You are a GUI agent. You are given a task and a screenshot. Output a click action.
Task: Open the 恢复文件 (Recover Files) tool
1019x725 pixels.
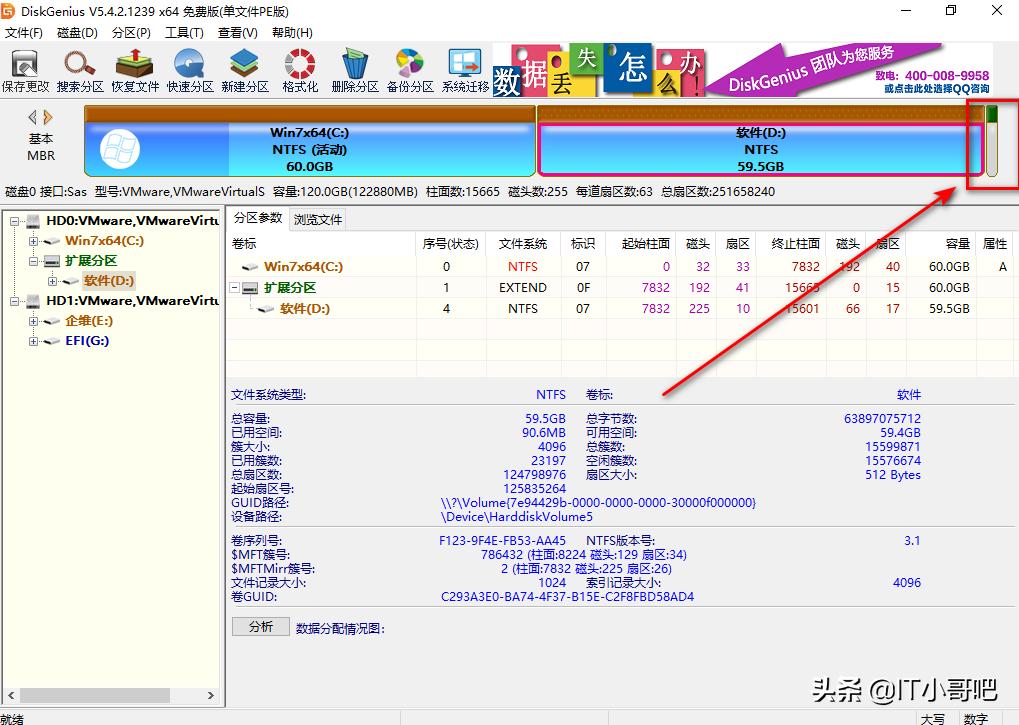pos(135,70)
